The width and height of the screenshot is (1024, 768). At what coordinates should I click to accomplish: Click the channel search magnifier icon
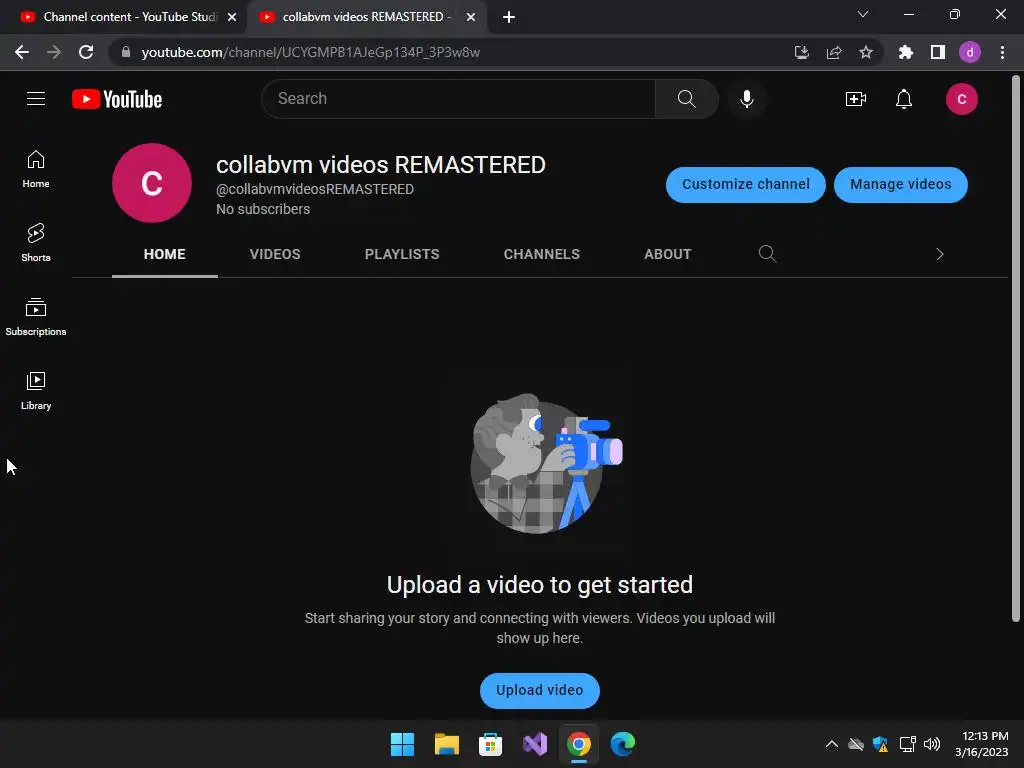click(x=767, y=254)
